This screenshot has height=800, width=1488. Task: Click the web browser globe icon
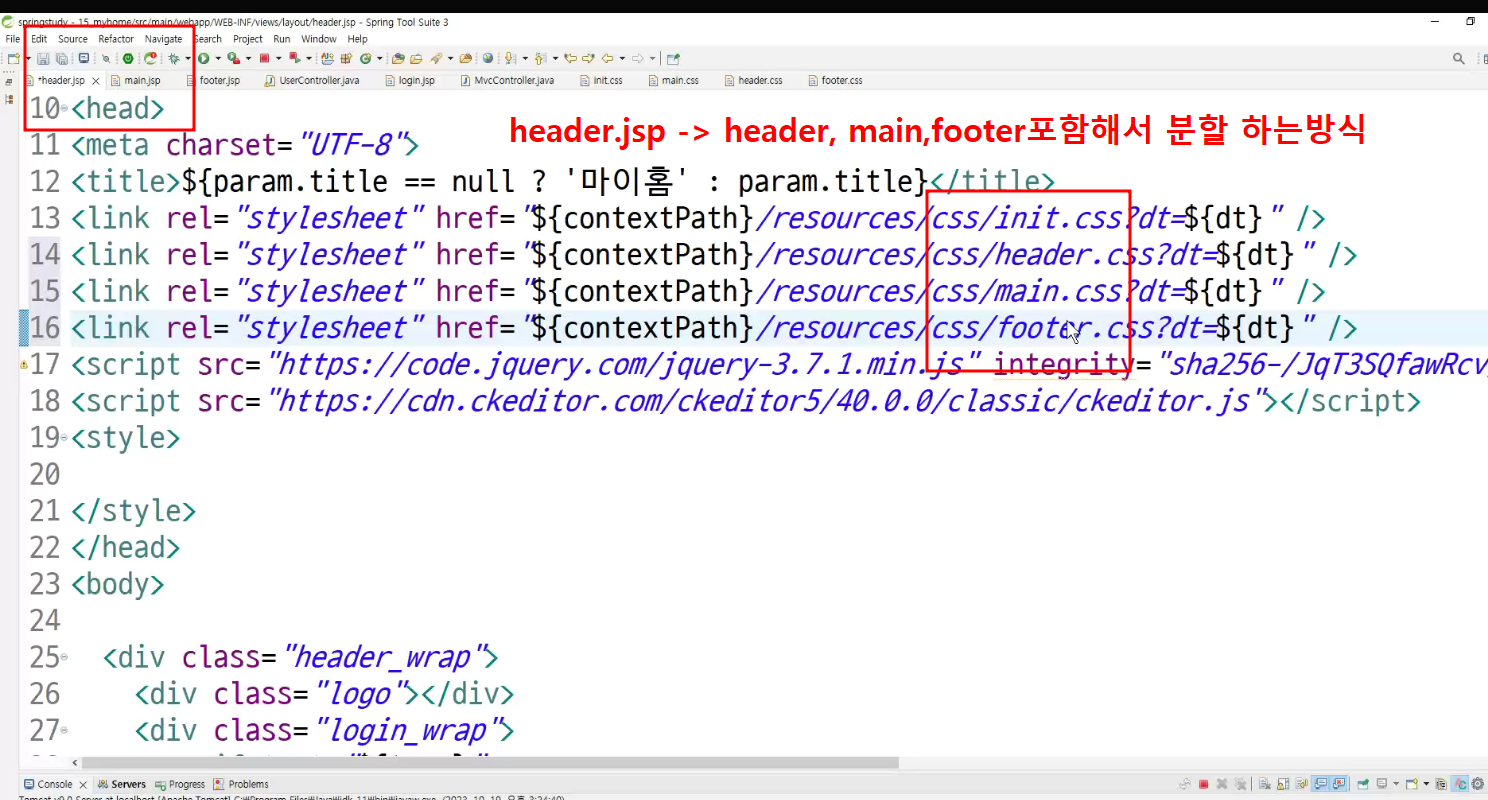tap(488, 59)
